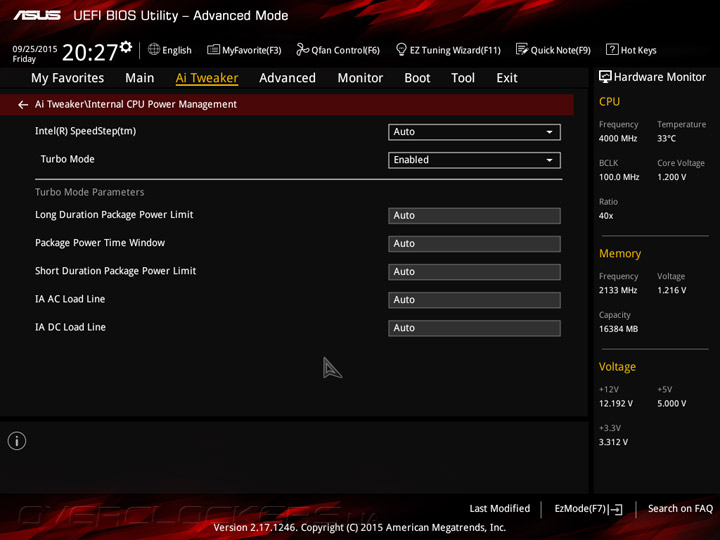Go to the Exit tab

[507, 78]
